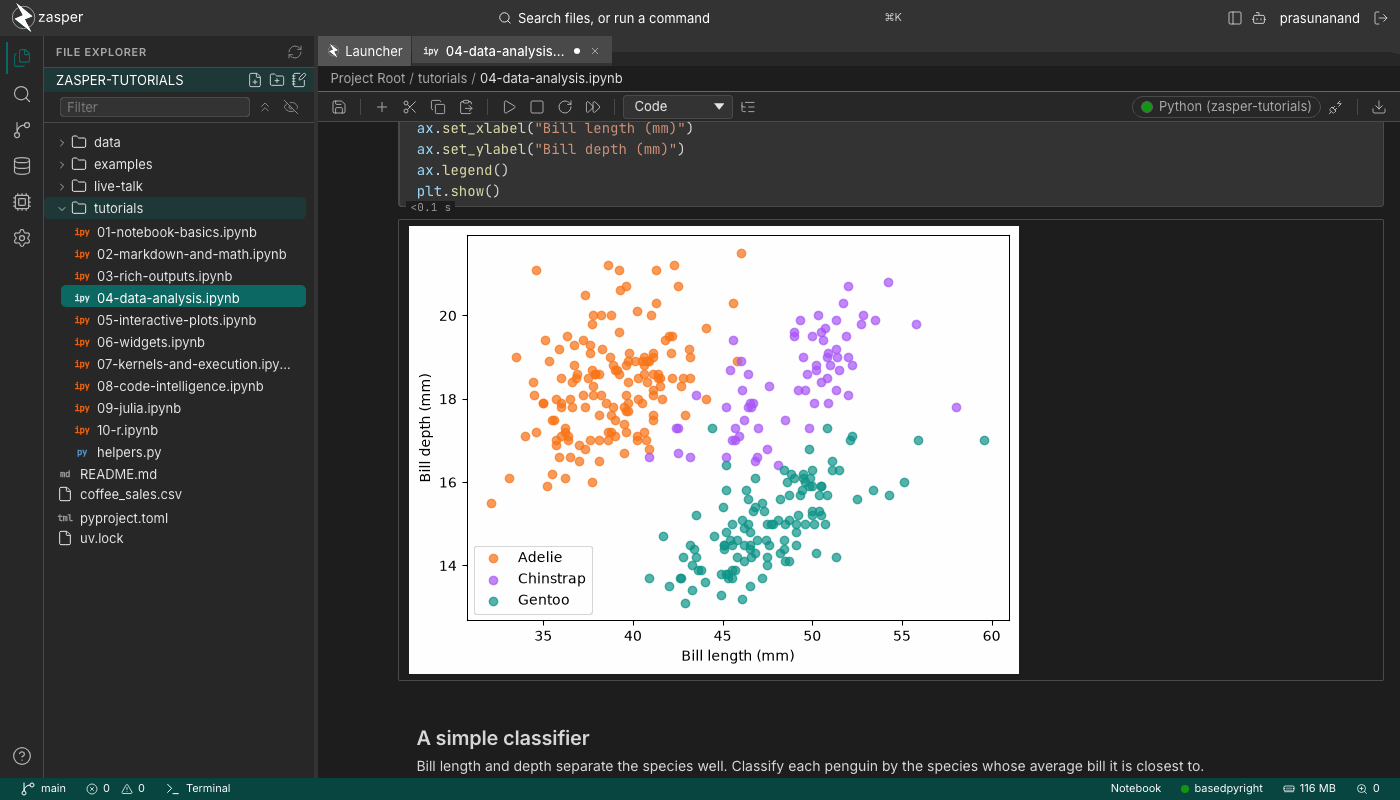
Task: Run the current notebook cell
Action: (509, 107)
